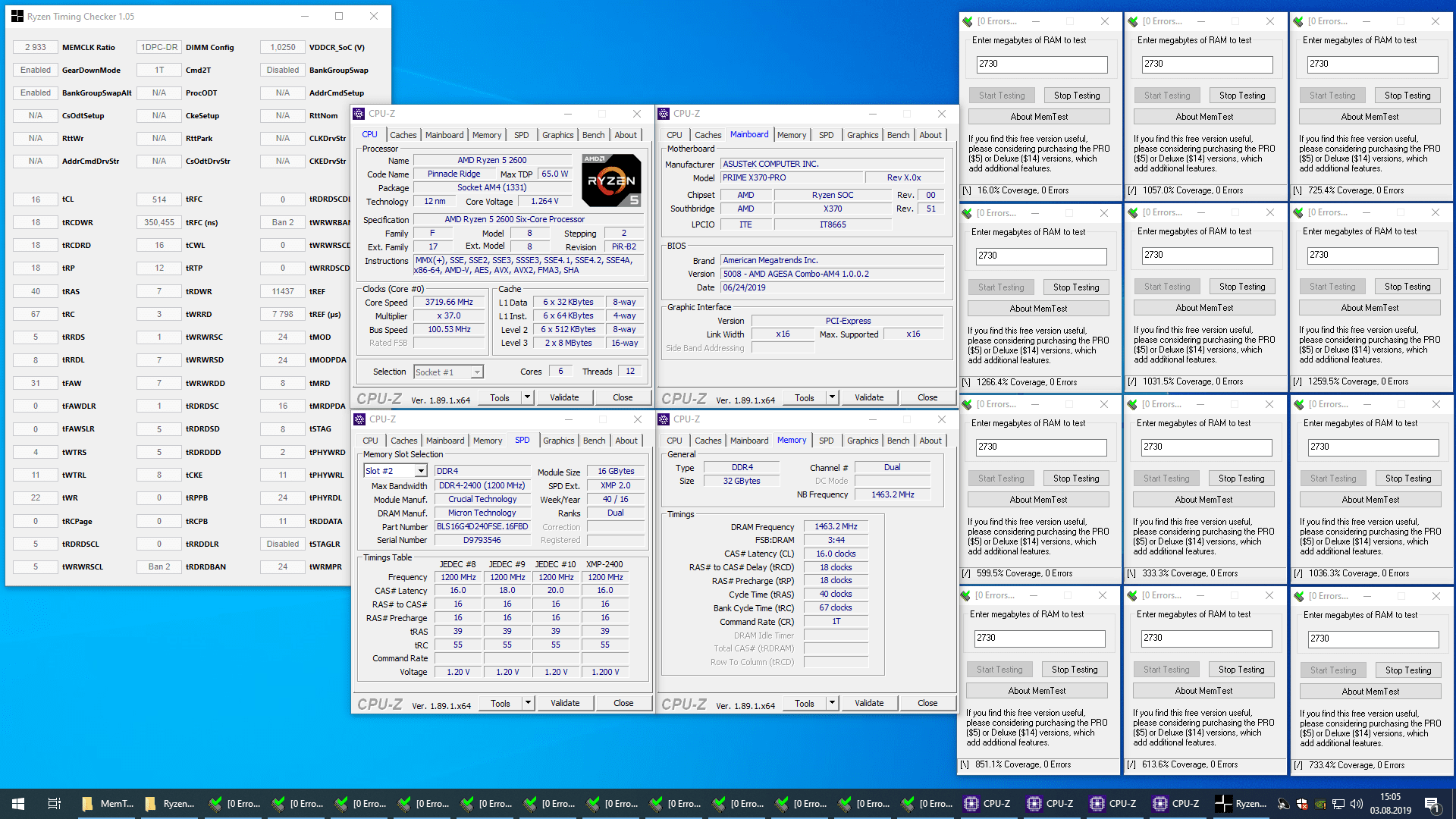Click Validate in CPU-Z CPU window
This screenshot has width=1456, height=819.
[x=564, y=397]
